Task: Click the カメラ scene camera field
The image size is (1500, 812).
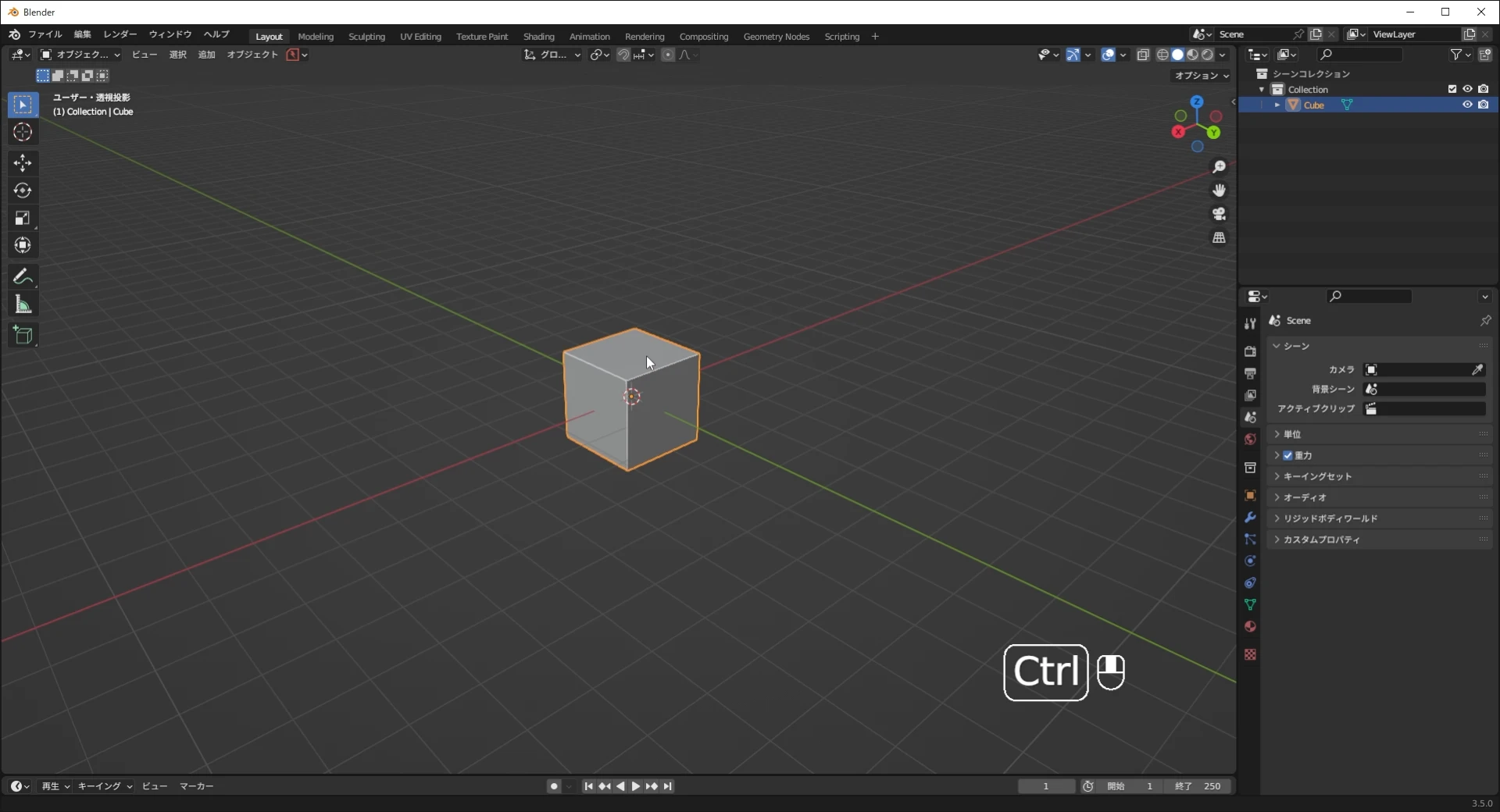Action: coord(1423,369)
